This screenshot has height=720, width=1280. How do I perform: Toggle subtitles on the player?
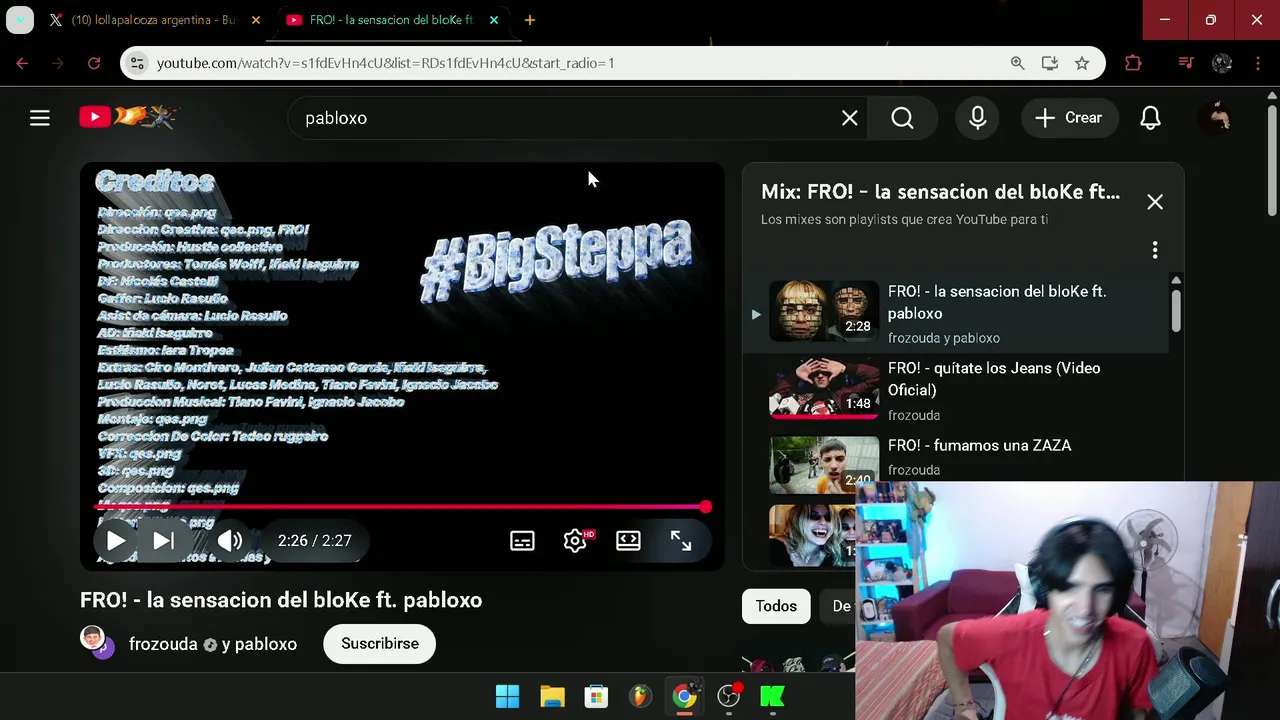pyautogui.click(x=522, y=541)
